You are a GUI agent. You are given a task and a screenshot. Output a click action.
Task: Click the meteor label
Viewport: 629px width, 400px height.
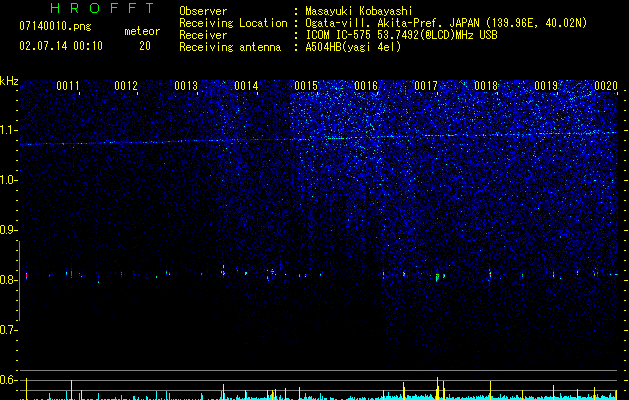(142, 31)
